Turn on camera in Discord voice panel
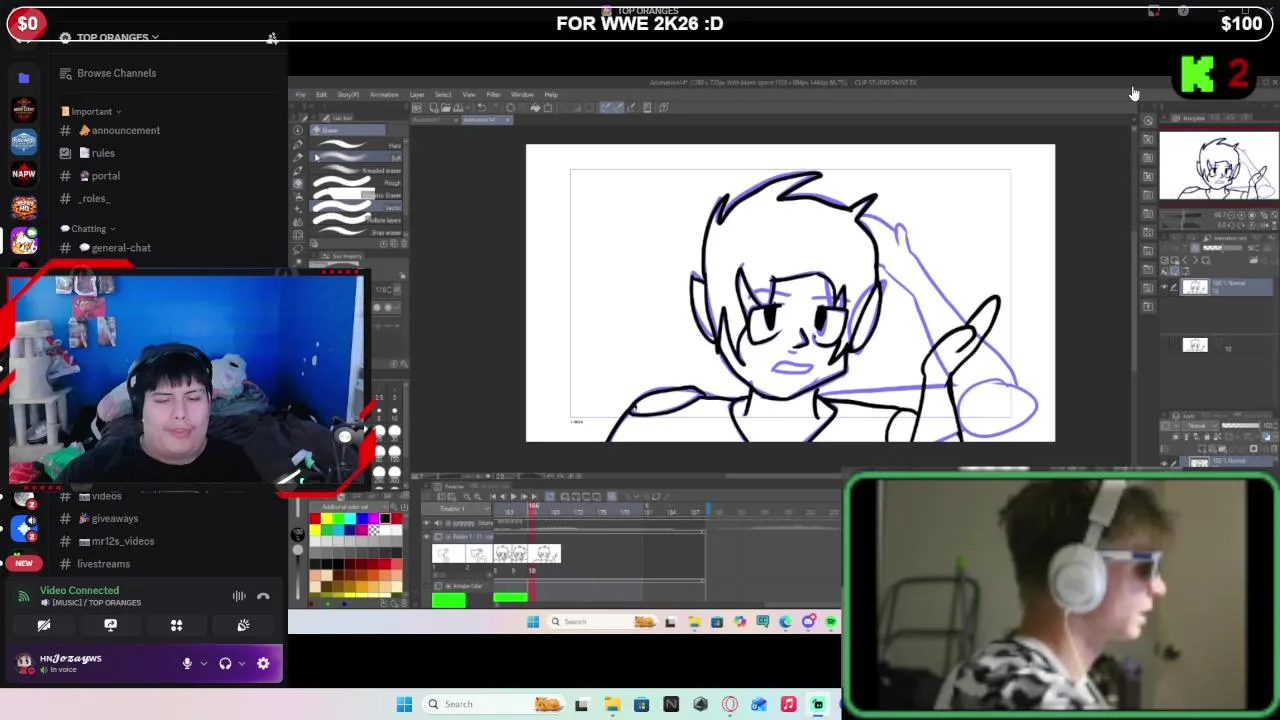Image resolution: width=1280 pixels, height=720 pixels. pyautogui.click(x=44, y=625)
